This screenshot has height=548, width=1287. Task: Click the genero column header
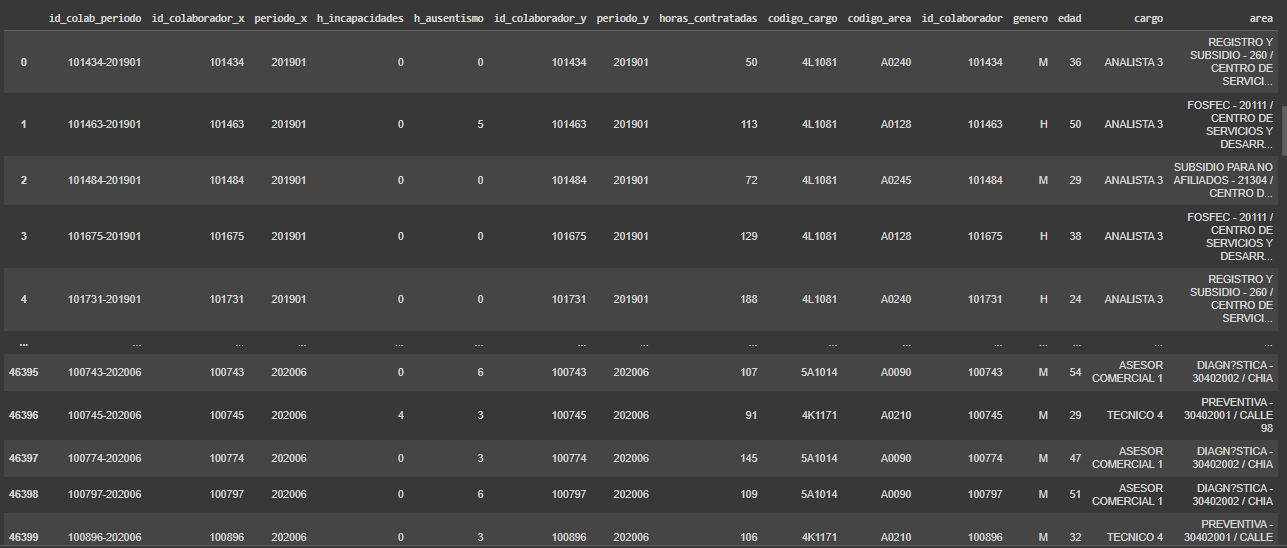click(1030, 18)
